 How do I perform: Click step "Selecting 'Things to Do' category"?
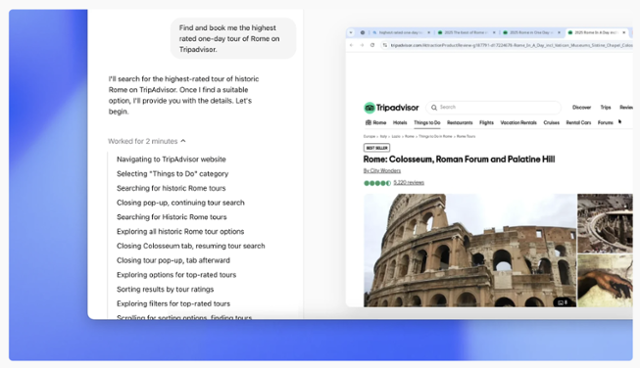tap(173, 173)
